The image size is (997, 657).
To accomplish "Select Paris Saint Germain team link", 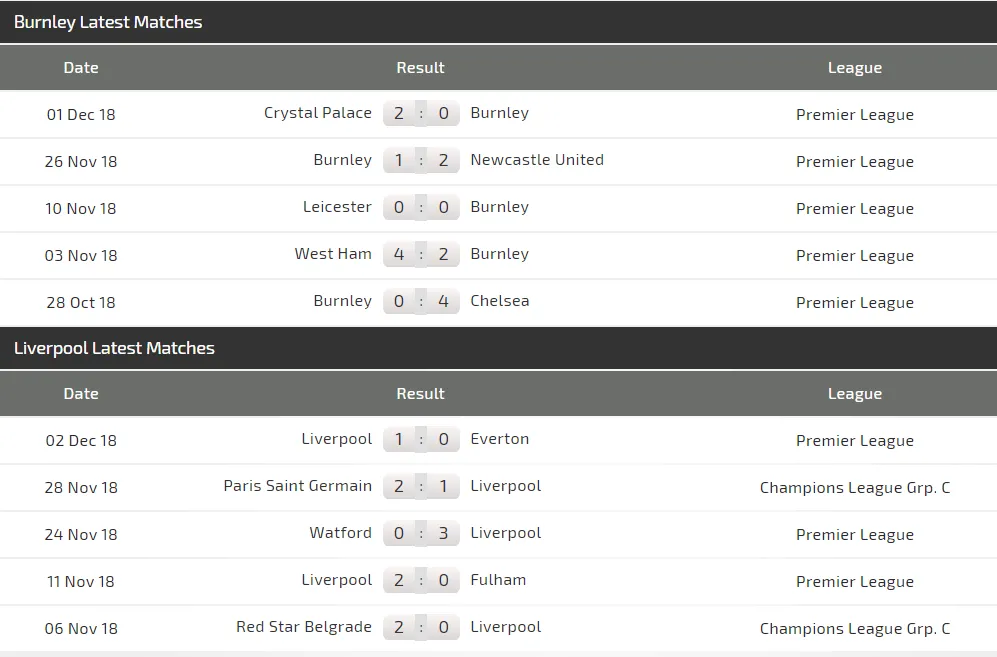I will click(x=297, y=486).
